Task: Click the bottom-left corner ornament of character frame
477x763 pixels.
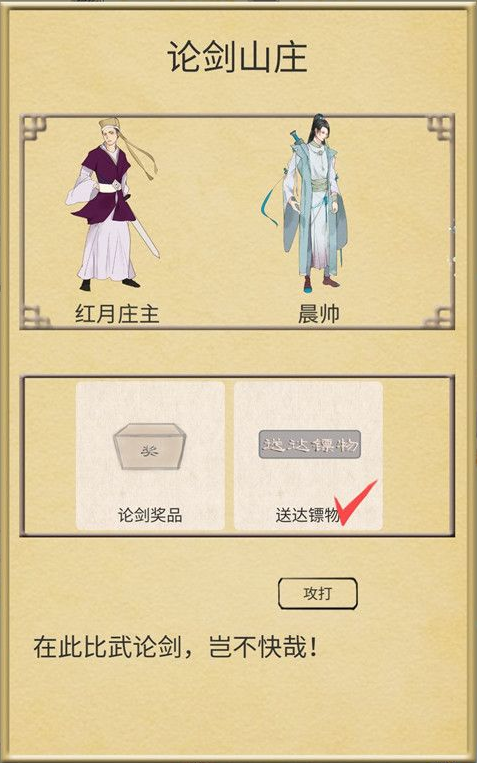Action: pyautogui.click(x=34, y=317)
